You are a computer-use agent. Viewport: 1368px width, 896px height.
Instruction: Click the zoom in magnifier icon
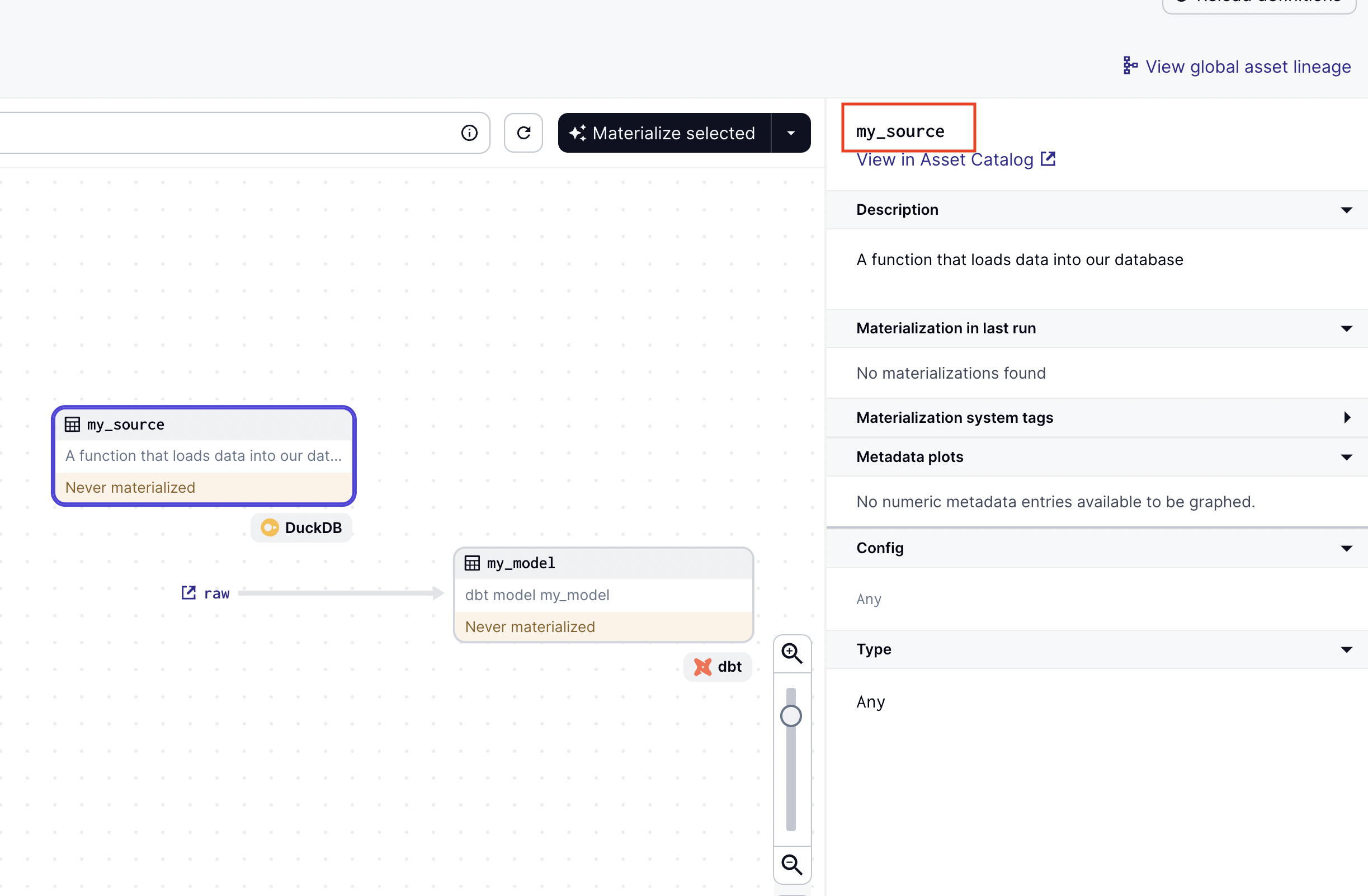[x=791, y=653]
